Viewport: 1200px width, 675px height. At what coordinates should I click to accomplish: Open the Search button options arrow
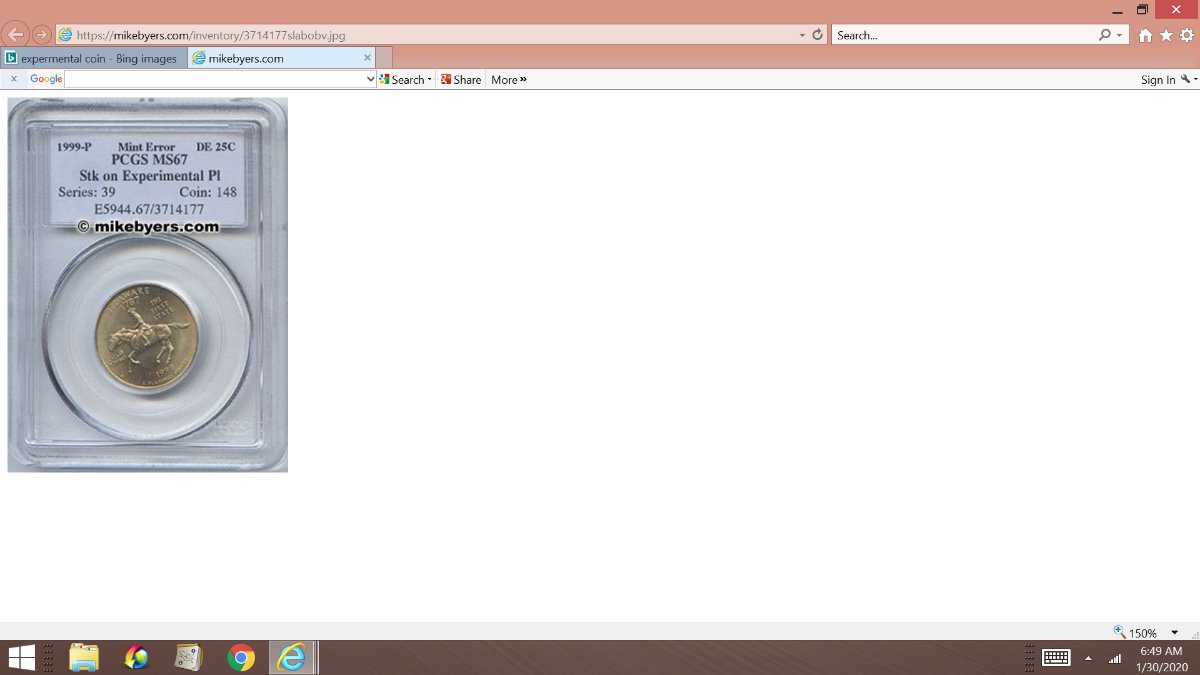pyautogui.click(x=430, y=79)
